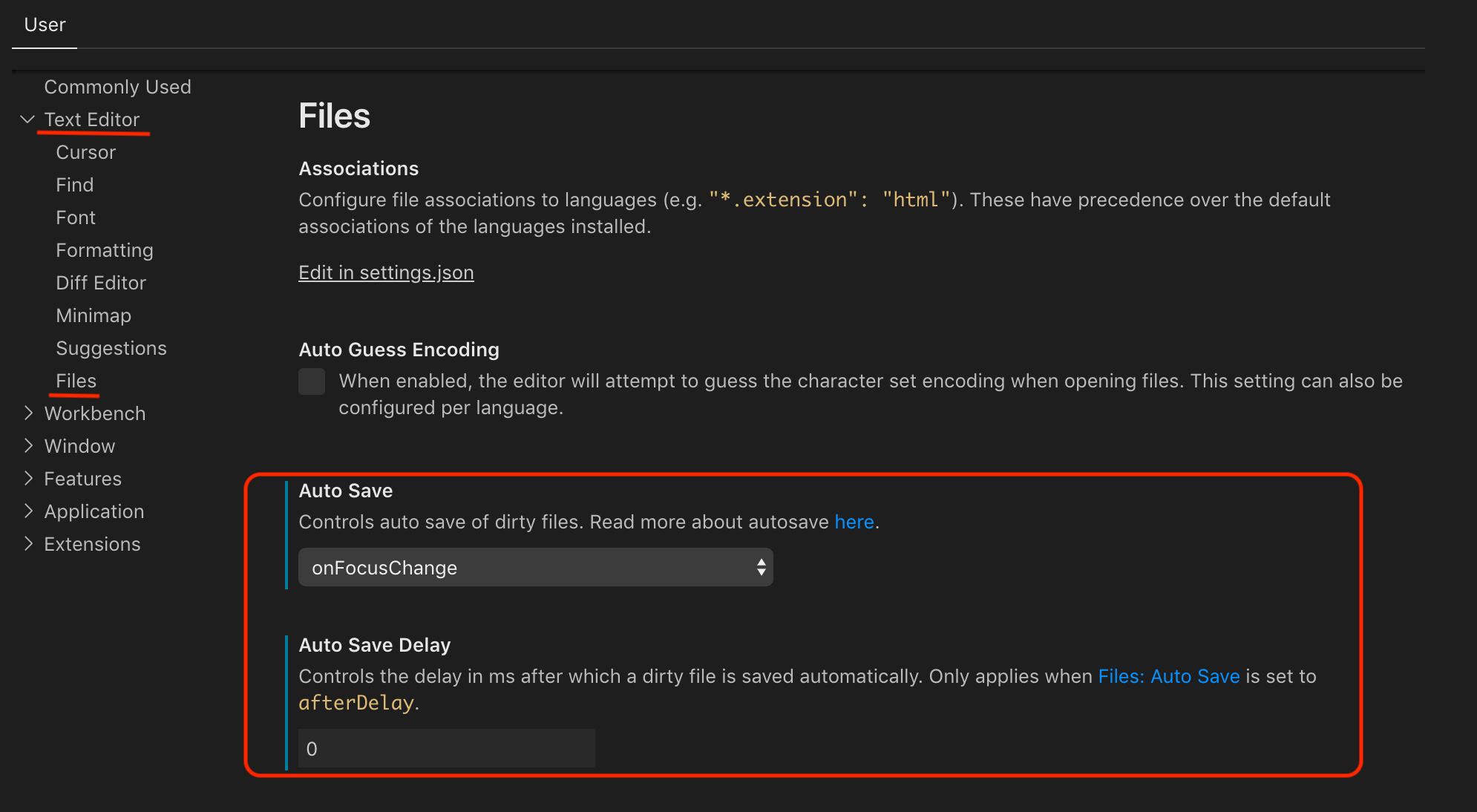Screen dimensions: 1477x812
Task: Open Find settings
Action: [x=74, y=184]
